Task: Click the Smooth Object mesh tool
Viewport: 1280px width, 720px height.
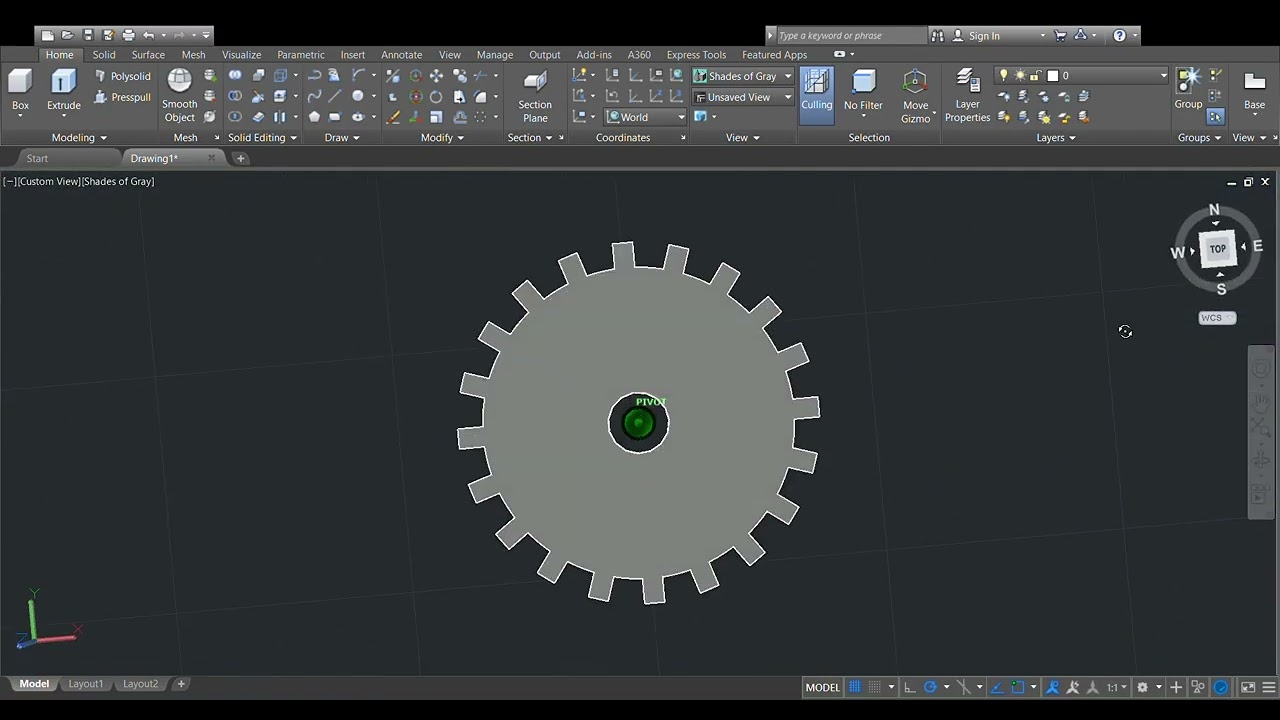Action: (x=180, y=96)
